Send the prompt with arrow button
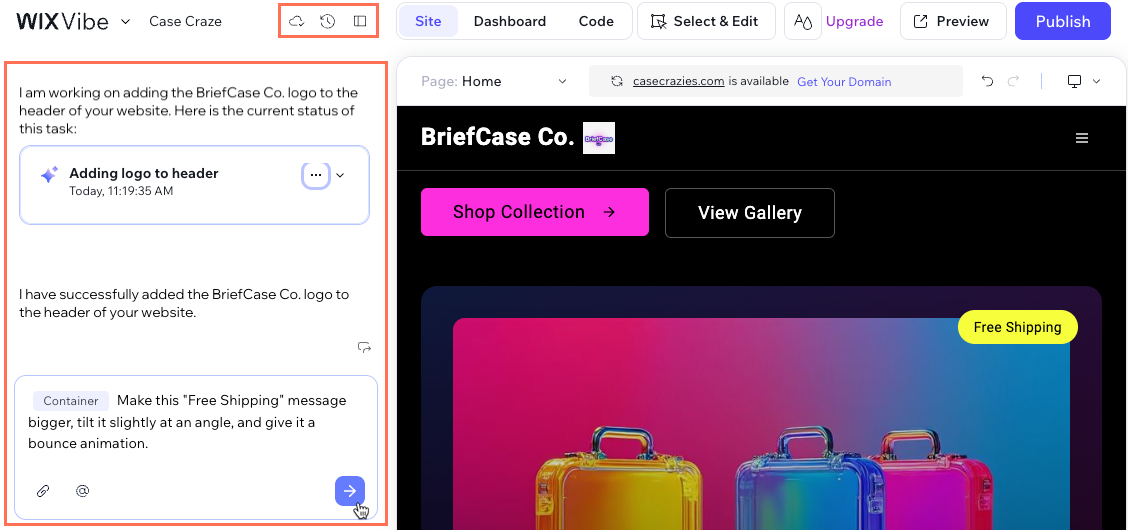 [x=350, y=491]
